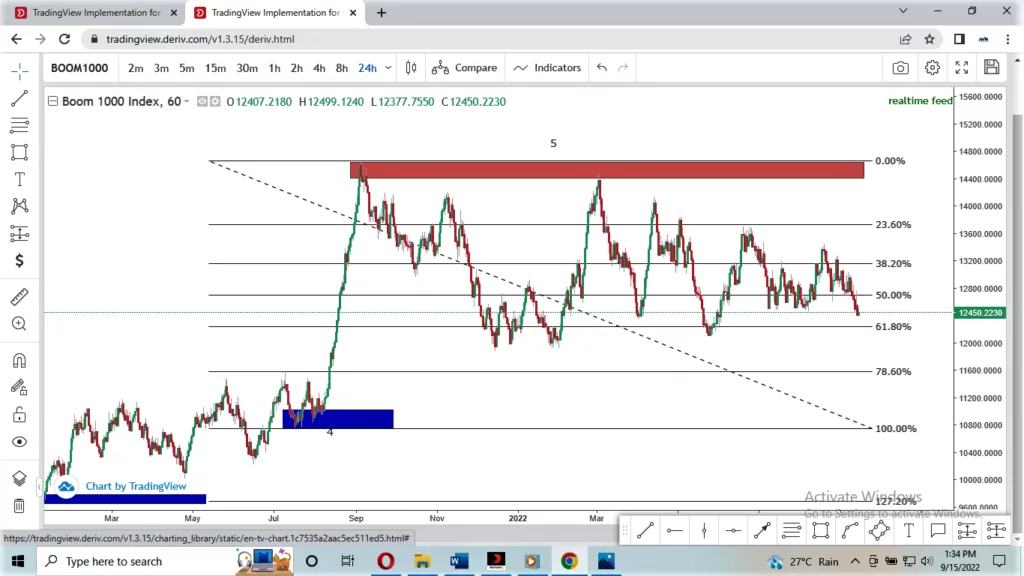Open the object tree layers icon
Screen dimensions: 1024x576
tap(20, 478)
